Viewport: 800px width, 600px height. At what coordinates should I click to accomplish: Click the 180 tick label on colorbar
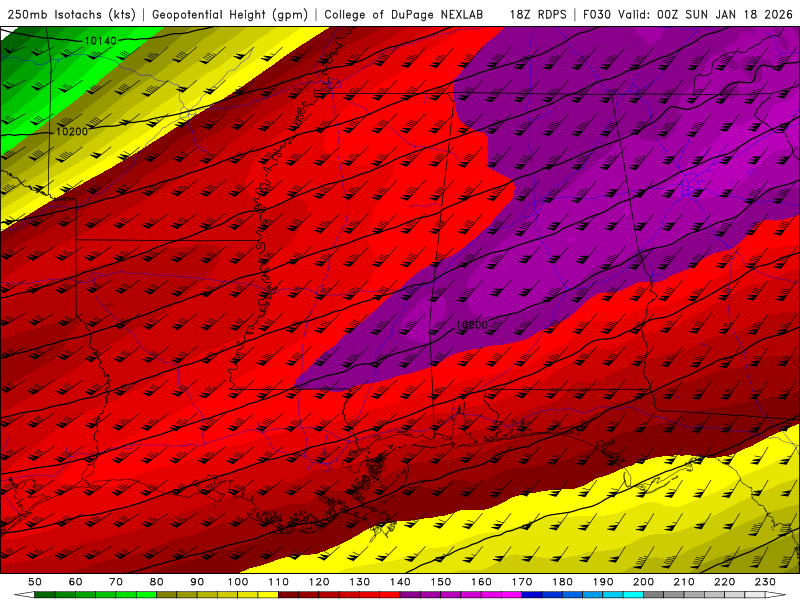point(562,582)
